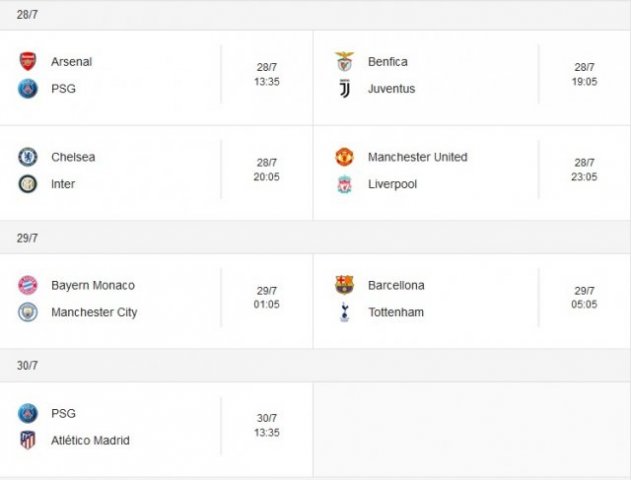The width and height of the screenshot is (631, 480).
Task: Click the Chelsea club badge
Action: click(x=28, y=157)
